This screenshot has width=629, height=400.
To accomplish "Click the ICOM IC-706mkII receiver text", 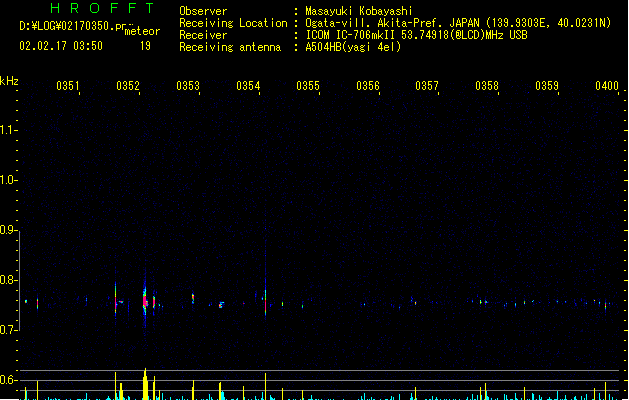I will tap(416, 35).
